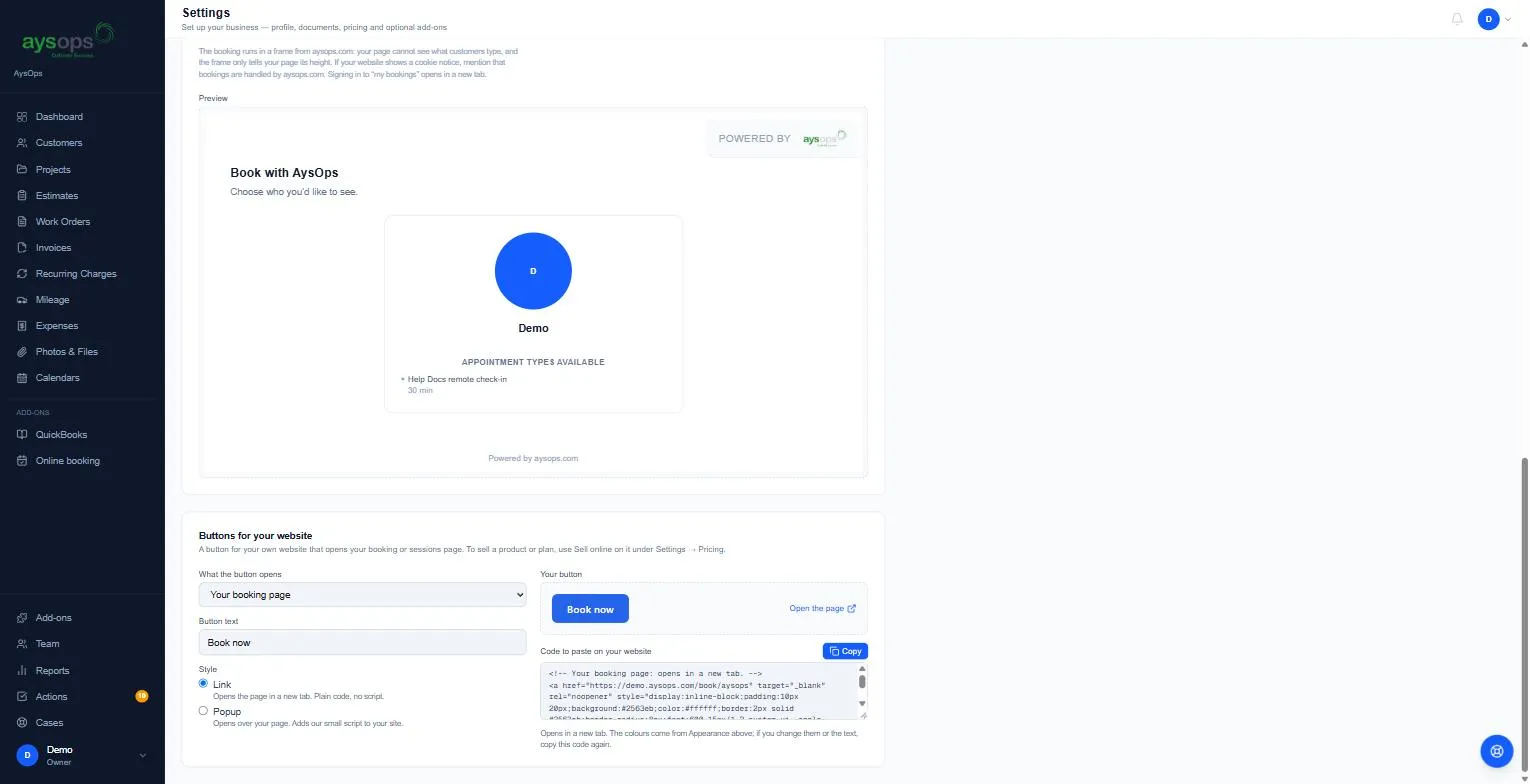The height and width of the screenshot is (784, 1530).
Task: Open notifications with the bell icon
Action: (x=1457, y=19)
